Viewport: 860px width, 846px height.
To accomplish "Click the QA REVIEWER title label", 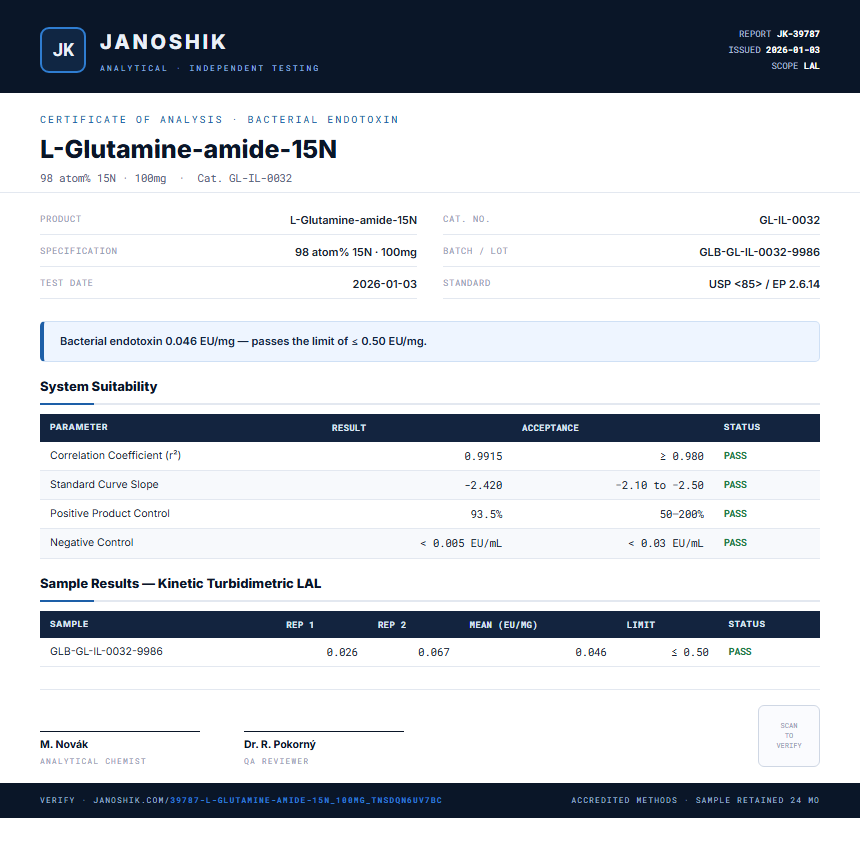I will [276, 762].
